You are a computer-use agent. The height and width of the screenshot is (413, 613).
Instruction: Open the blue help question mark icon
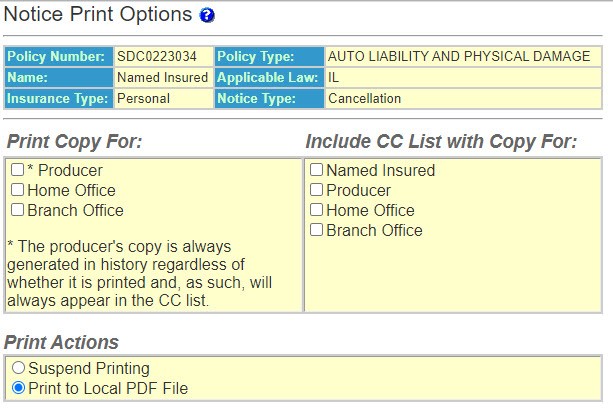[x=207, y=15]
